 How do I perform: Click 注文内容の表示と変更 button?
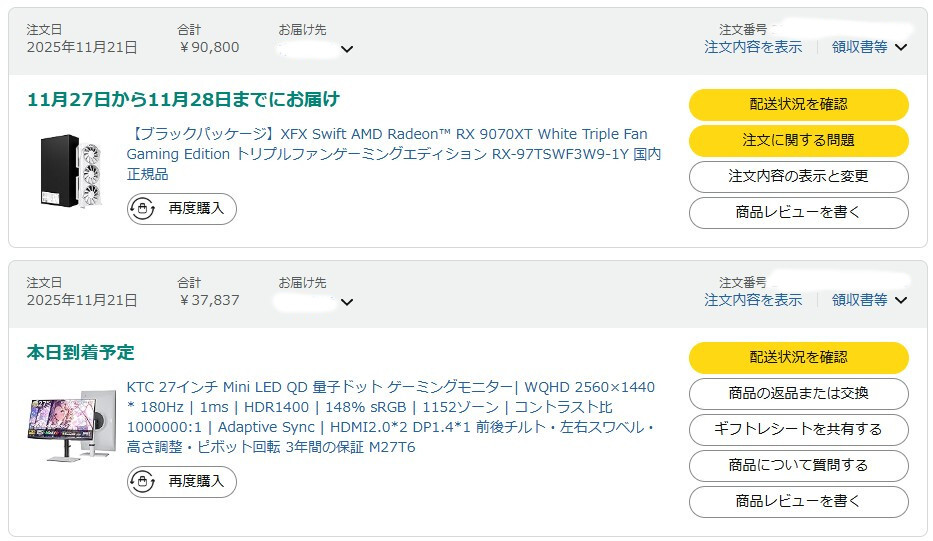pos(798,177)
